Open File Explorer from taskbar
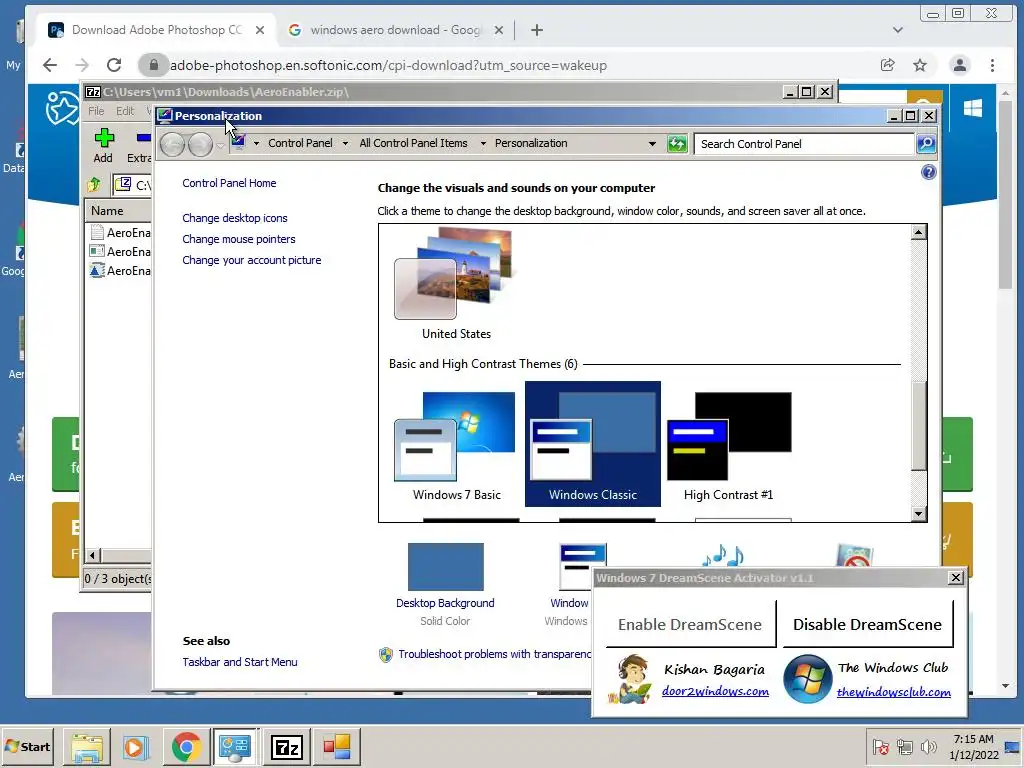1024x768 pixels. pyautogui.click(x=87, y=746)
